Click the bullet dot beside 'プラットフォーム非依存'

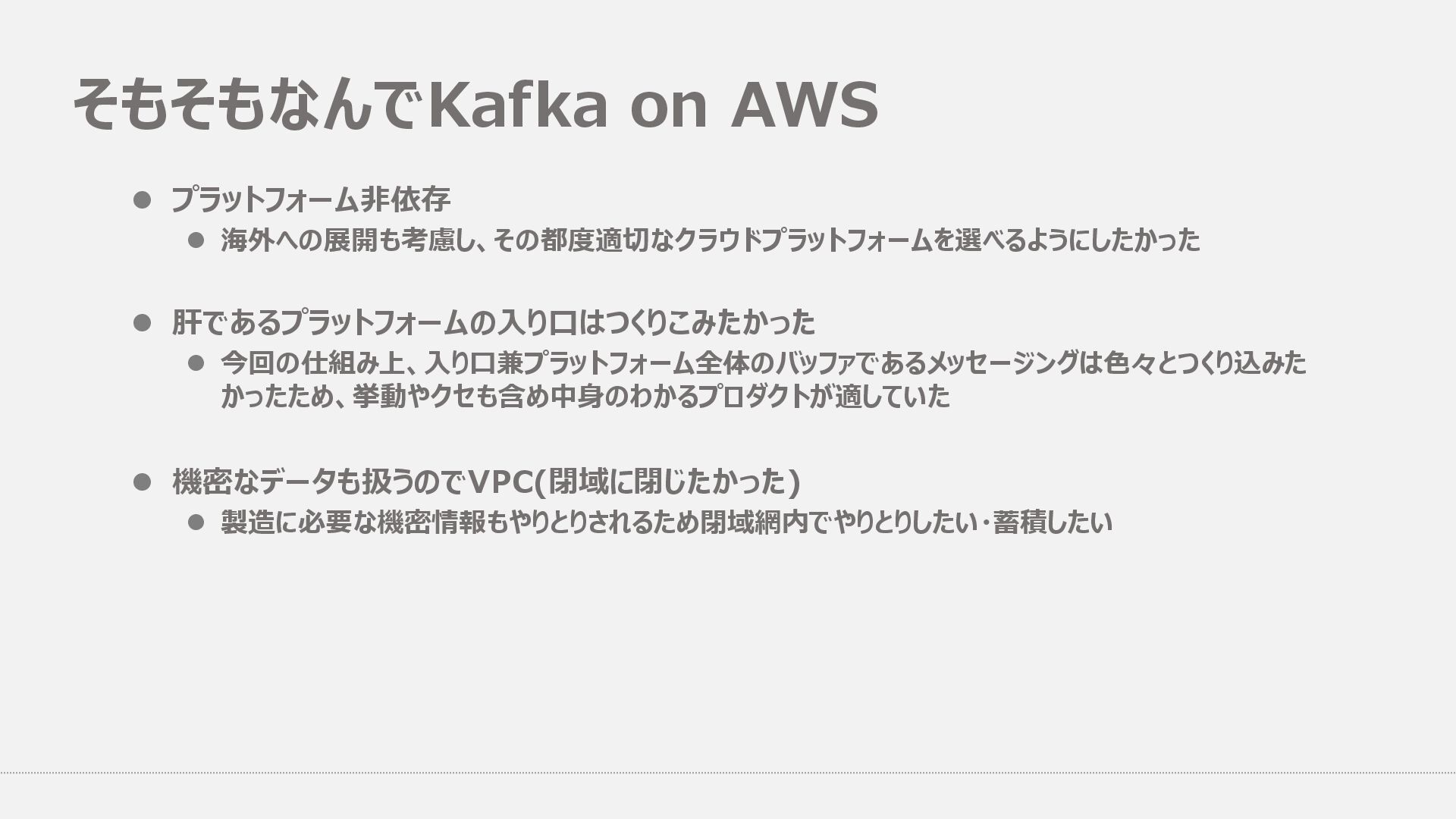coord(143,199)
